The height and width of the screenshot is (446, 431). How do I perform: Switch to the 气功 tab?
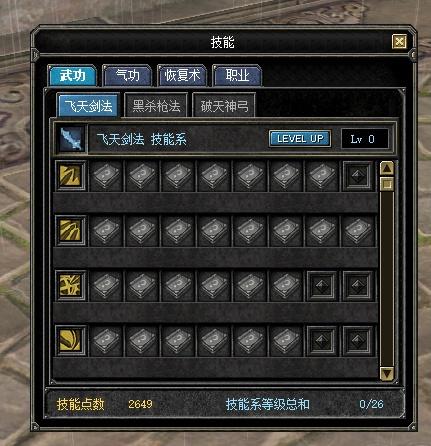coord(127,76)
